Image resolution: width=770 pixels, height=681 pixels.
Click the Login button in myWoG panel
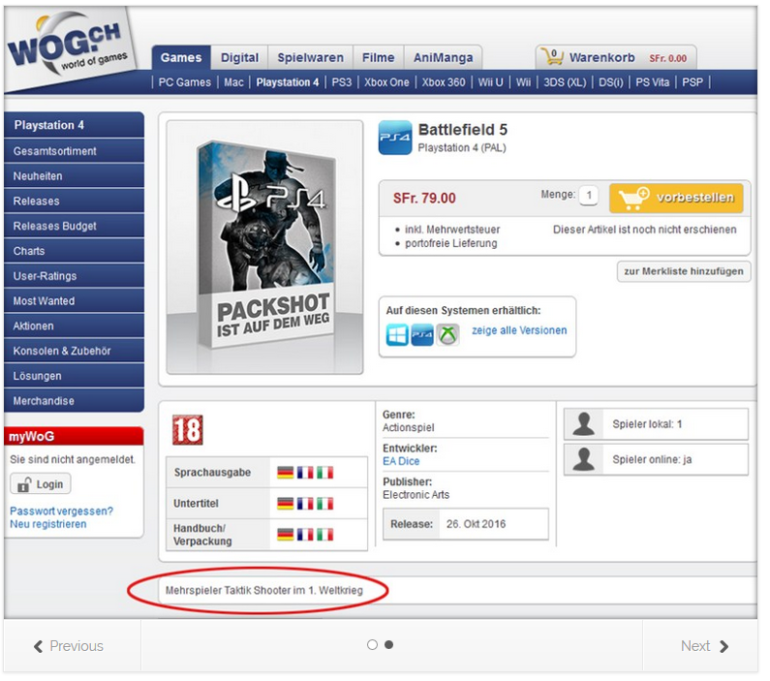[41, 484]
